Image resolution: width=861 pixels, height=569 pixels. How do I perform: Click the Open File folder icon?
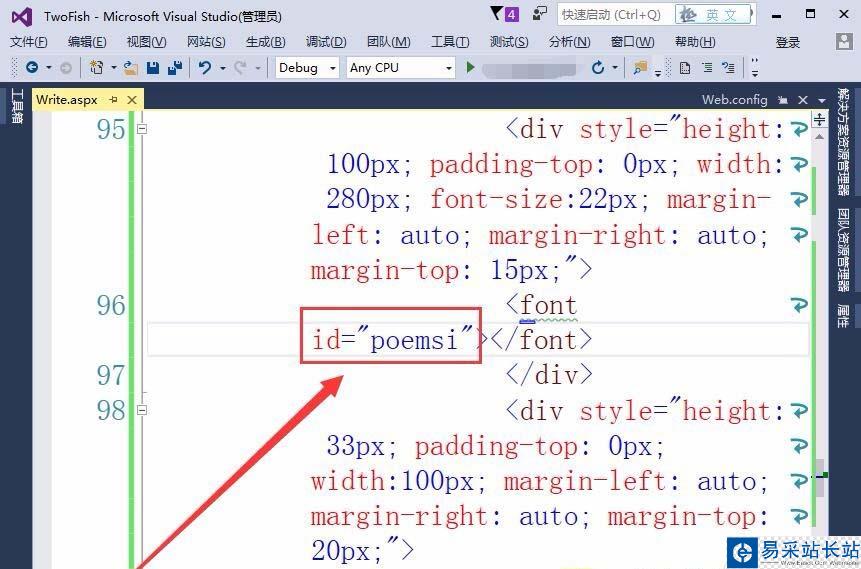(130, 68)
